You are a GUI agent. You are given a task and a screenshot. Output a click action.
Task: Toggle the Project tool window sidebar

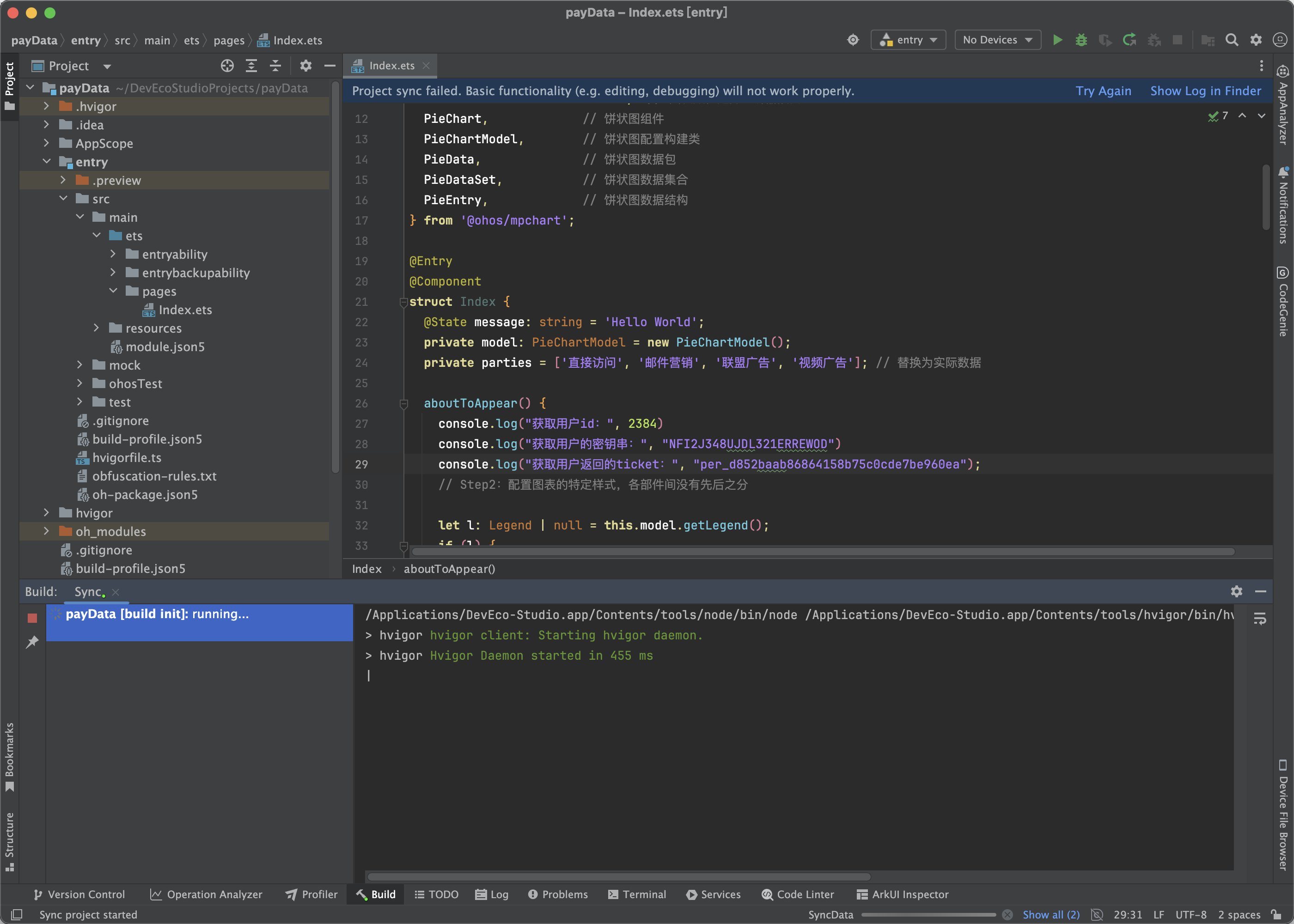[x=10, y=85]
